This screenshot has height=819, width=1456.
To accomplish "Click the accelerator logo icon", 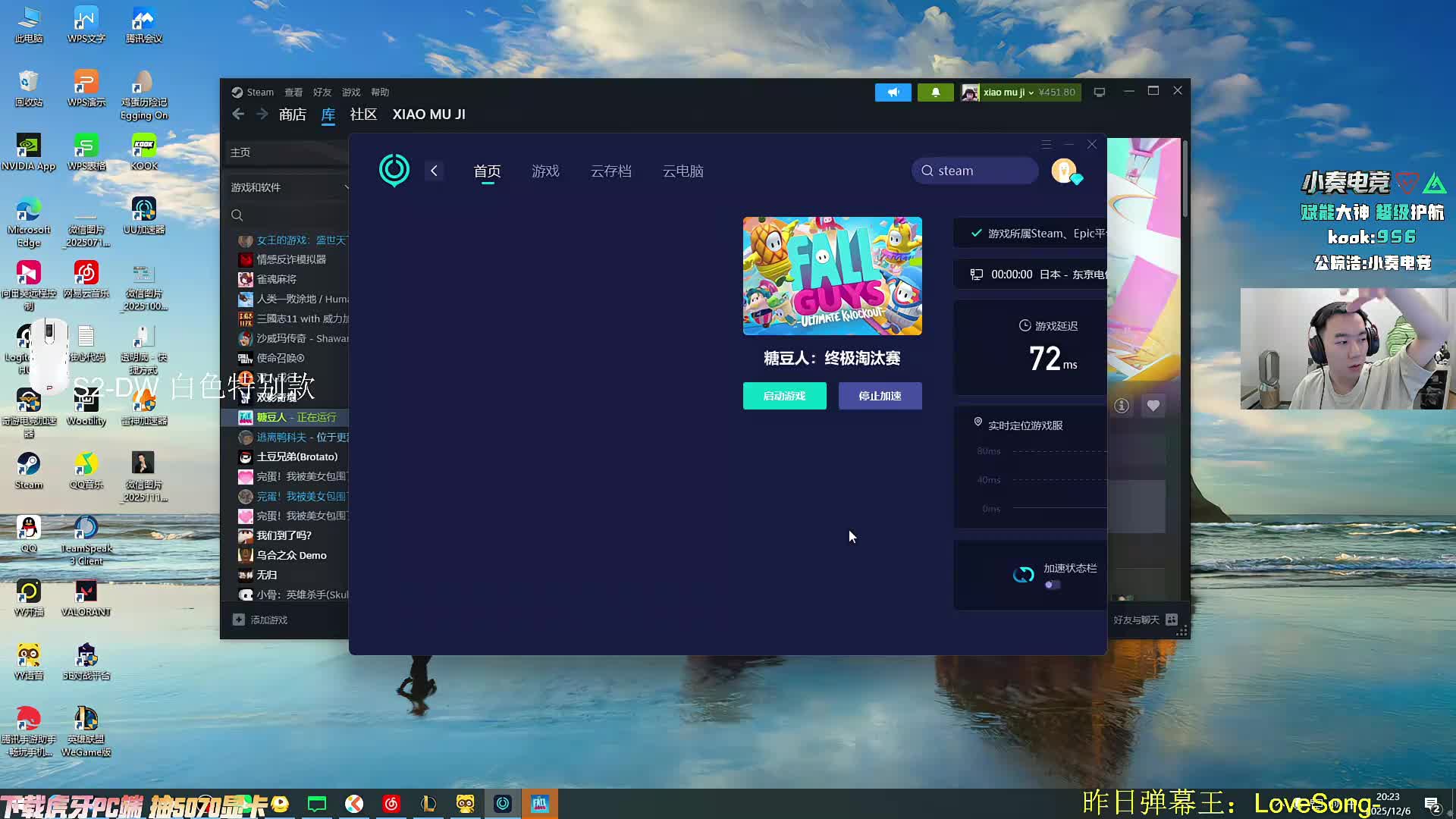I will [394, 171].
